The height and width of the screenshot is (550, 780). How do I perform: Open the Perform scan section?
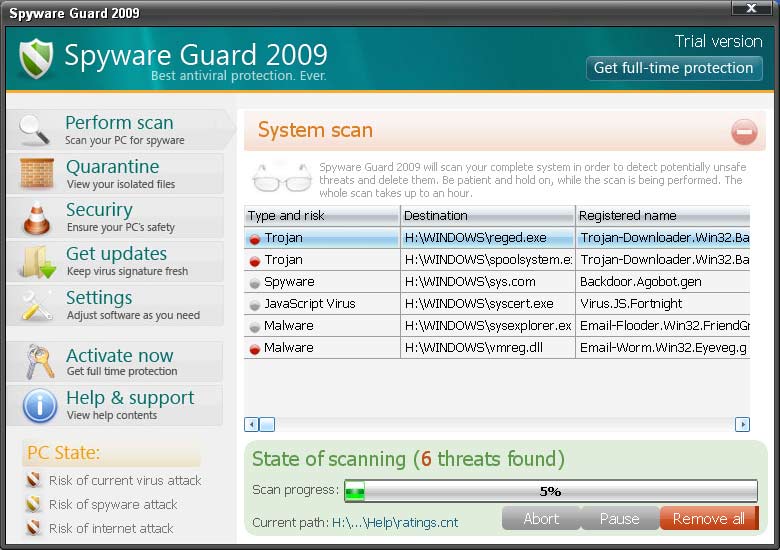tap(121, 130)
